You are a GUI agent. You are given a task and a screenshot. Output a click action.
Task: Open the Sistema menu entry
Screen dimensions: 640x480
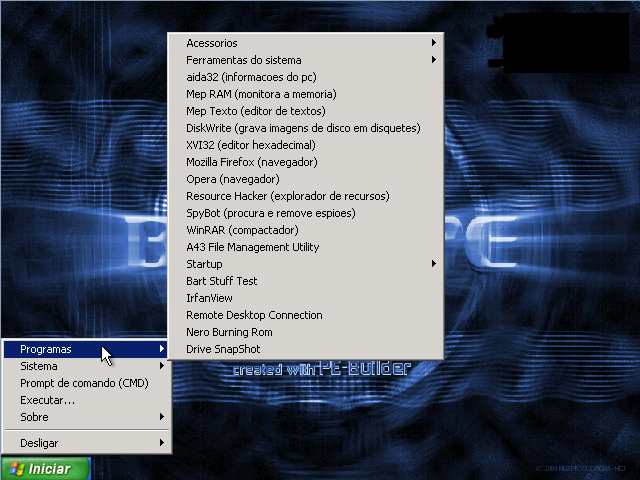click(87, 366)
